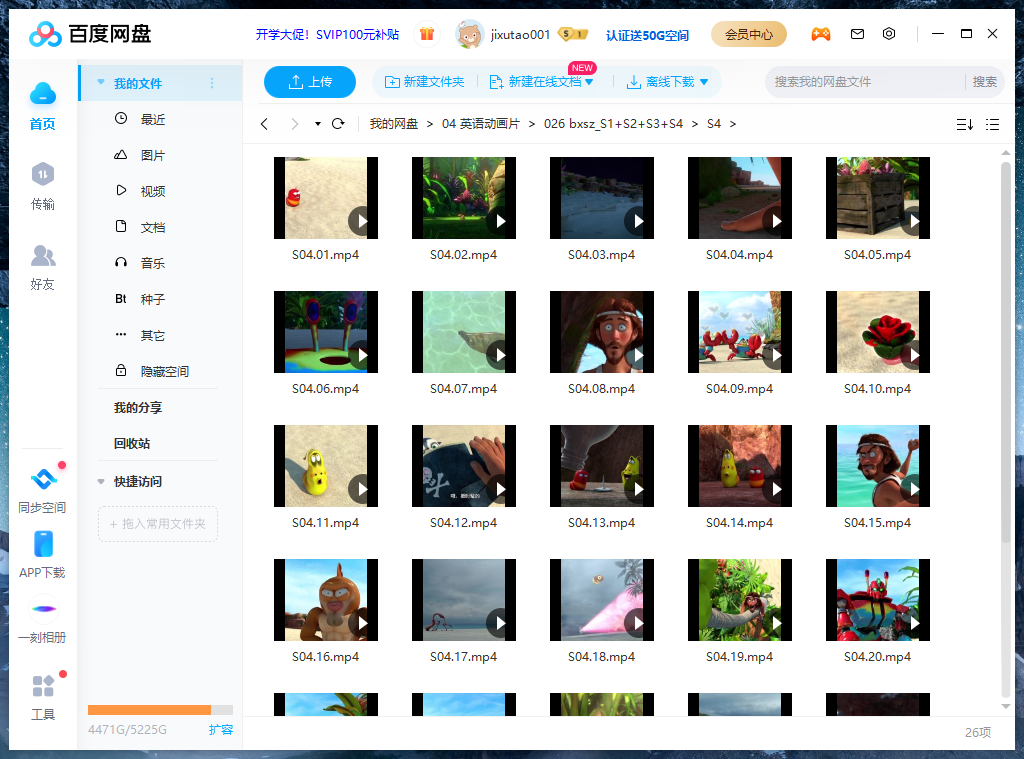Switch to list view mode
1024x759 pixels.
993,124
